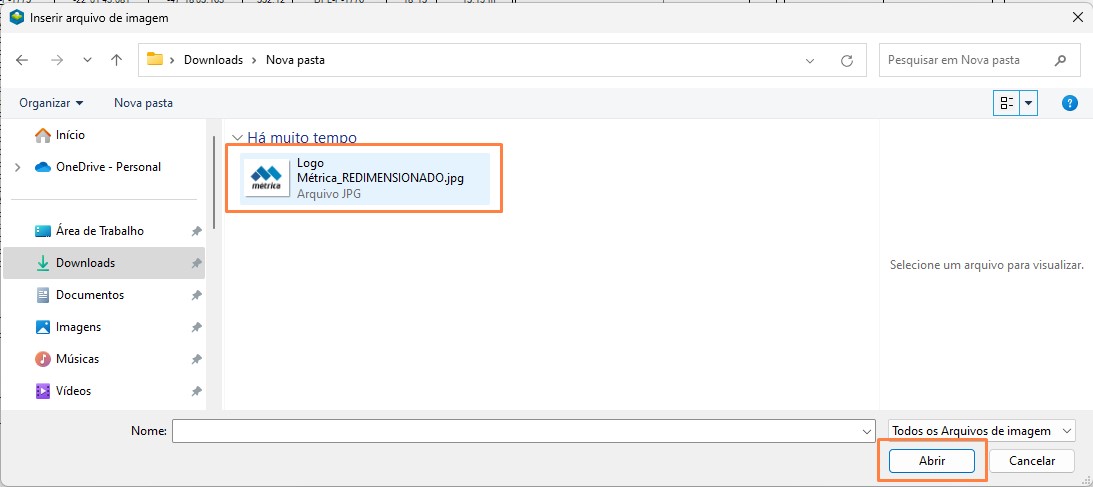Click the Back navigation arrow
Screen dimensions: 1093x487
coord(22,60)
